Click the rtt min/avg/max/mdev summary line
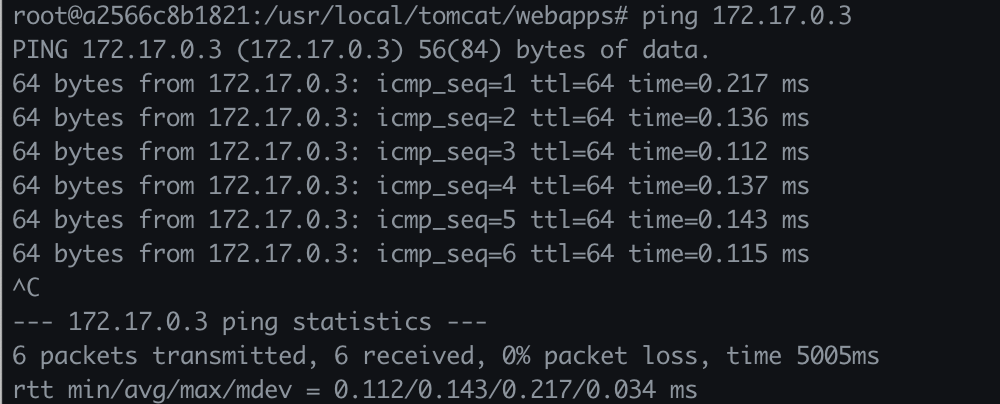 tap(354, 389)
